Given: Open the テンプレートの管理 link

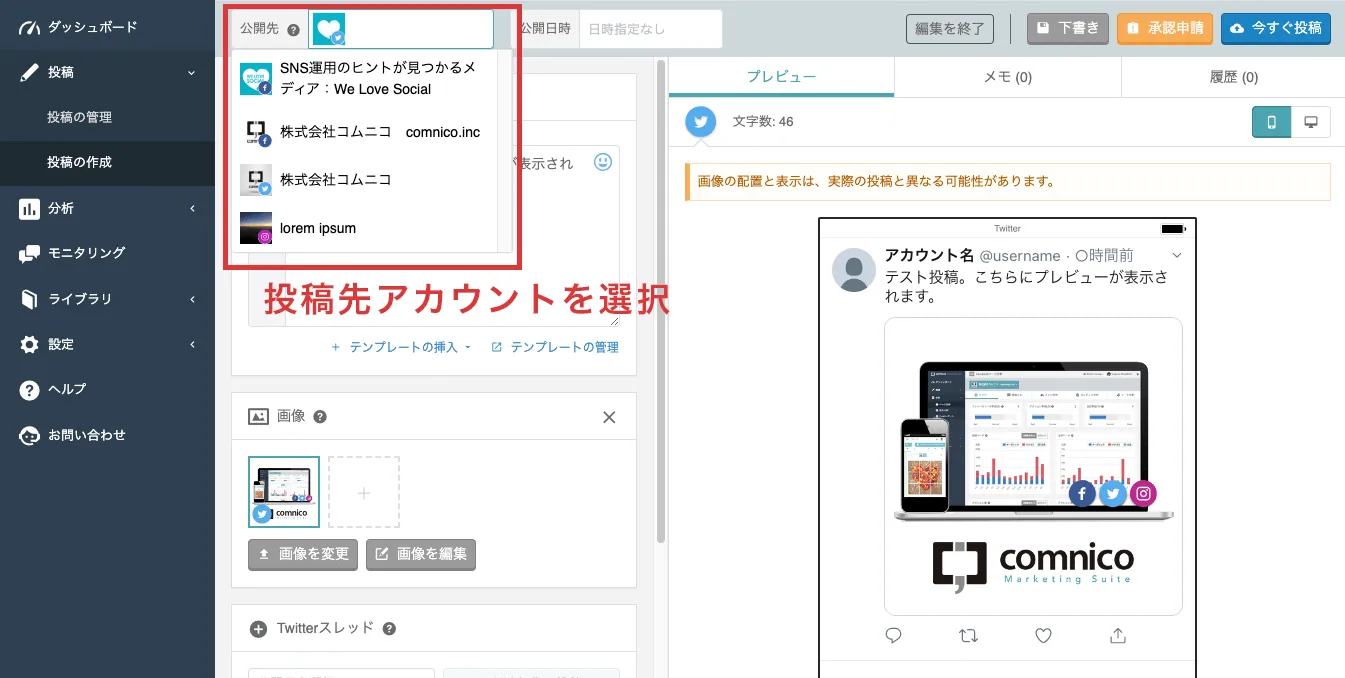Looking at the screenshot, I should pos(555,347).
